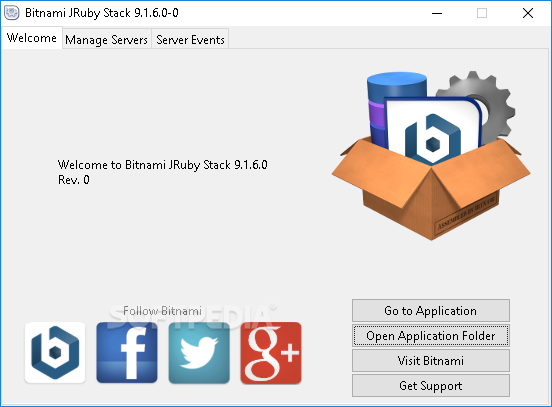Open the Manage Servers tab
This screenshot has width=552, height=407.
click(106, 39)
